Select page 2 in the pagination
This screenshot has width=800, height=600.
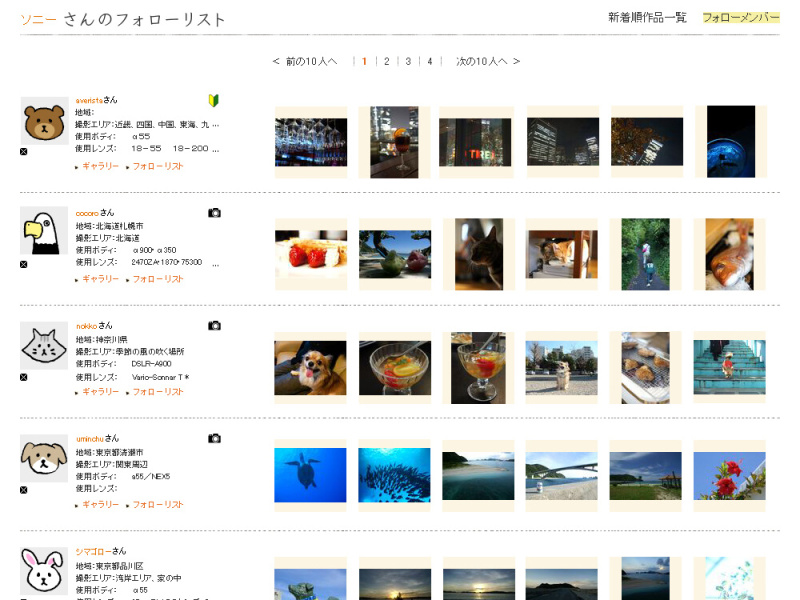(387, 61)
